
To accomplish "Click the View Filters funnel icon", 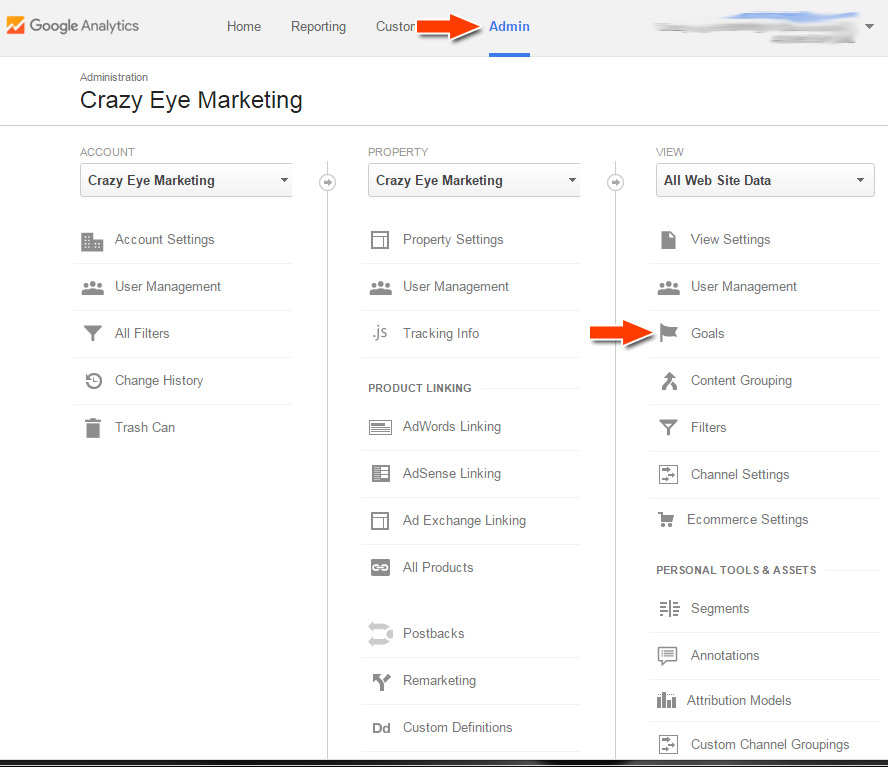I will tap(668, 427).
